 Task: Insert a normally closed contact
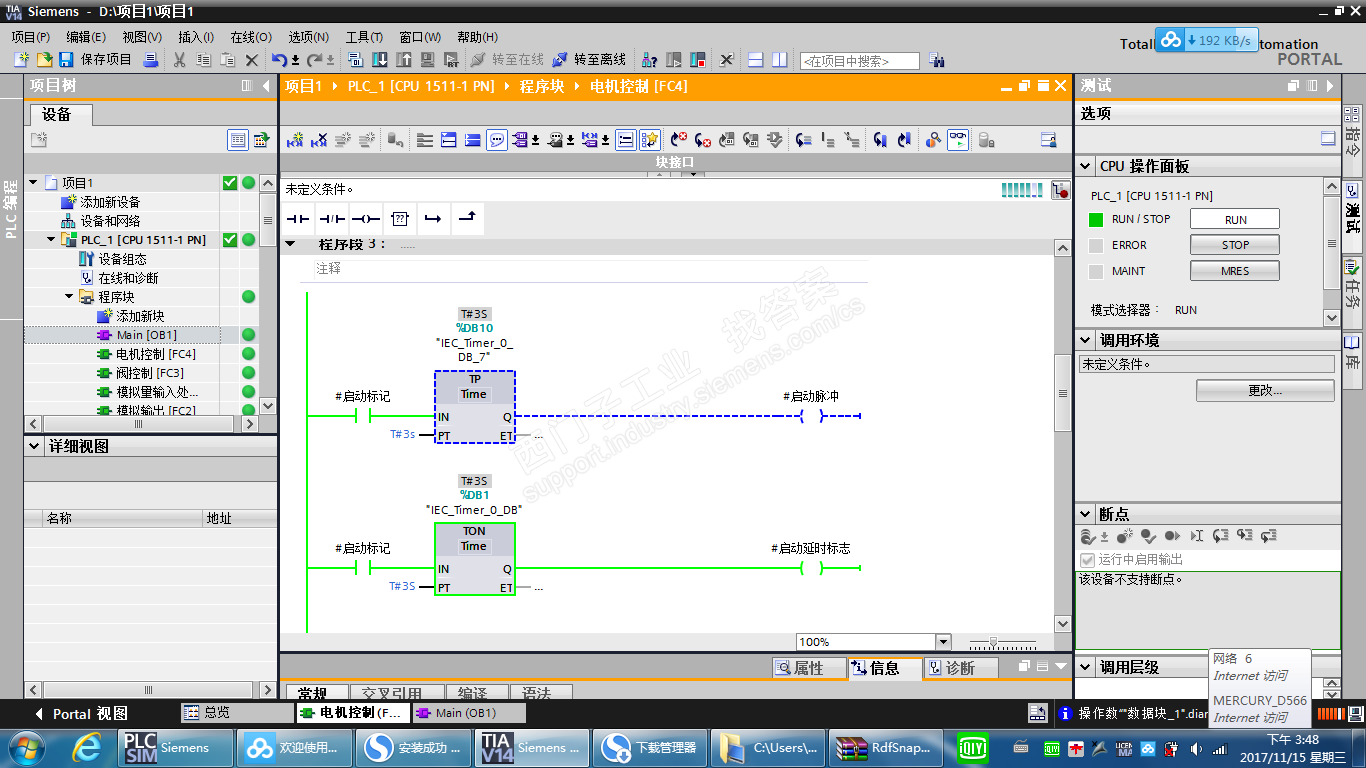332,218
